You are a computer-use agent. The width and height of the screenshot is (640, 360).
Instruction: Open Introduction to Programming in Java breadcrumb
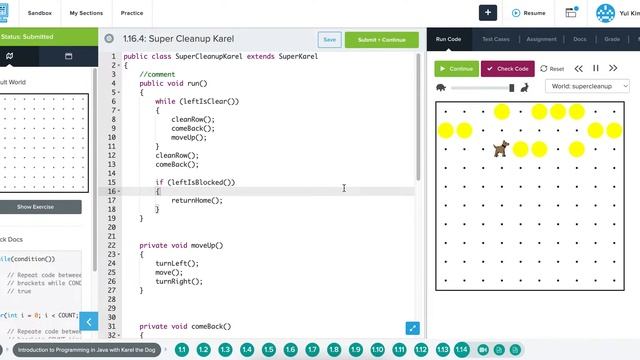(x=87, y=350)
